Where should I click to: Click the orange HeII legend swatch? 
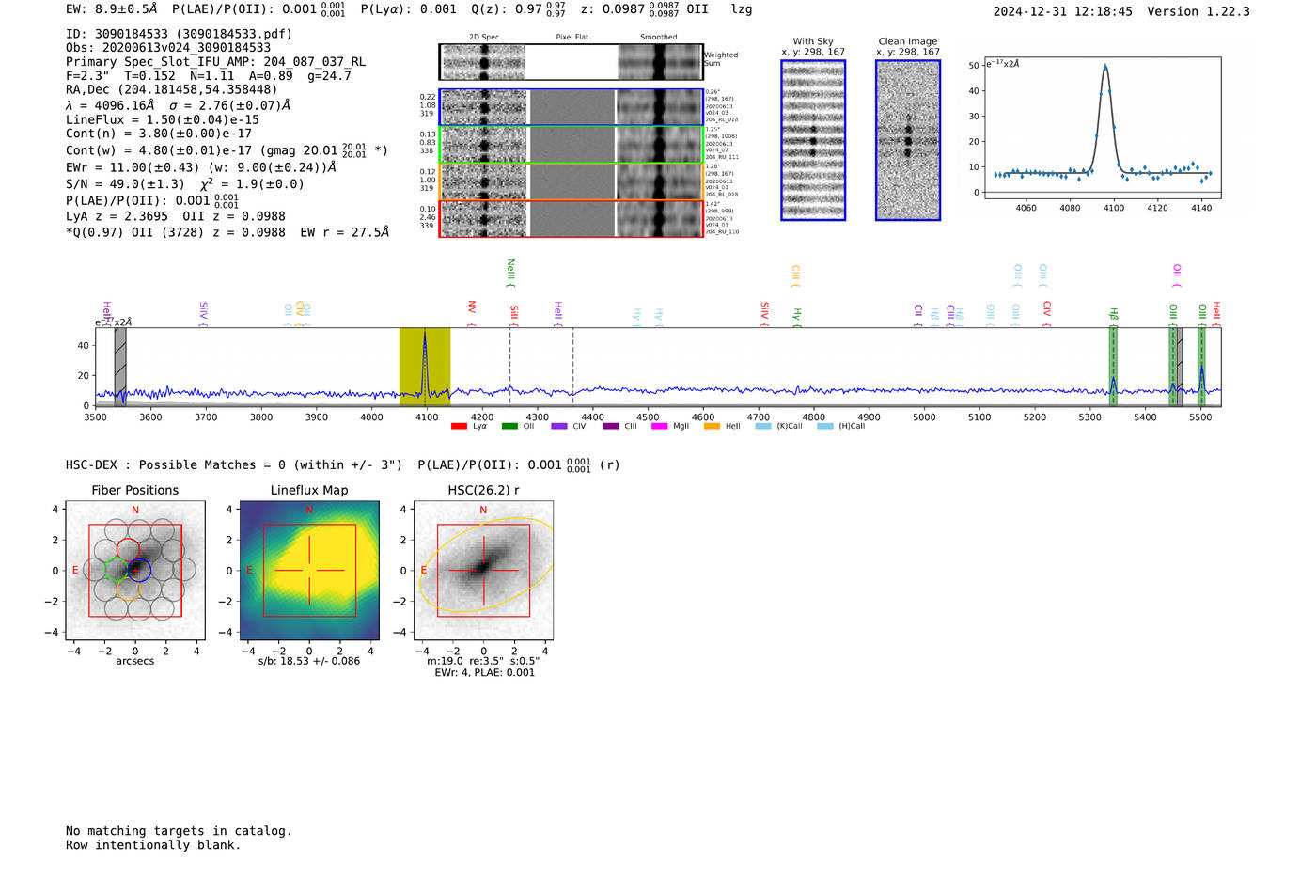coord(712,426)
